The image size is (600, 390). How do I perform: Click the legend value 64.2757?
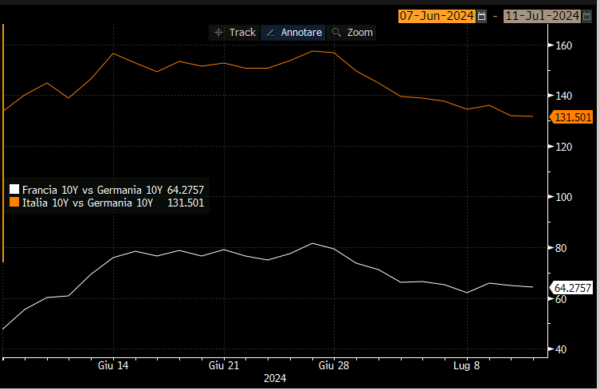click(186, 190)
